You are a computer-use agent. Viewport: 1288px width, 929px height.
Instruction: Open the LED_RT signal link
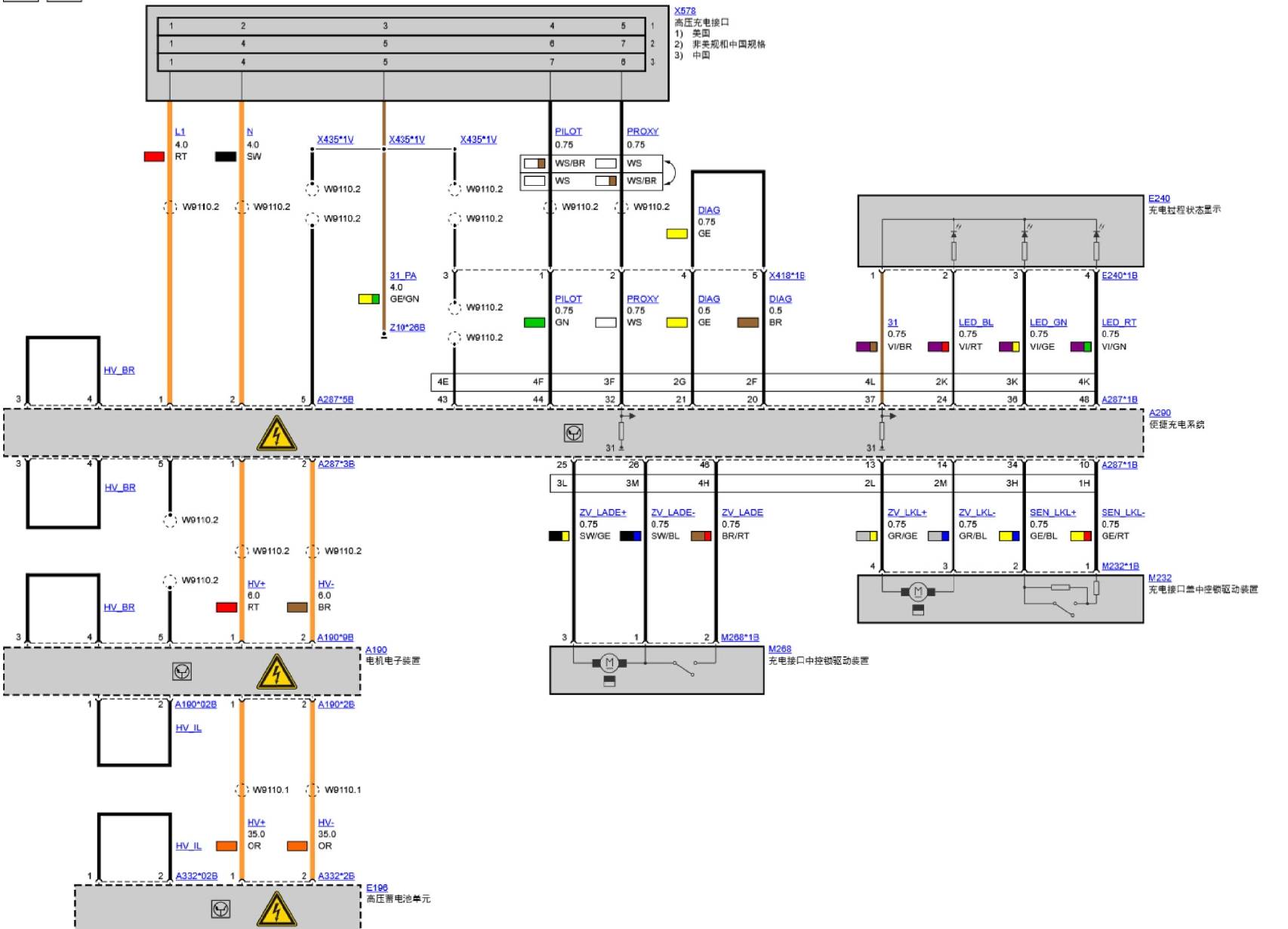click(x=1119, y=323)
